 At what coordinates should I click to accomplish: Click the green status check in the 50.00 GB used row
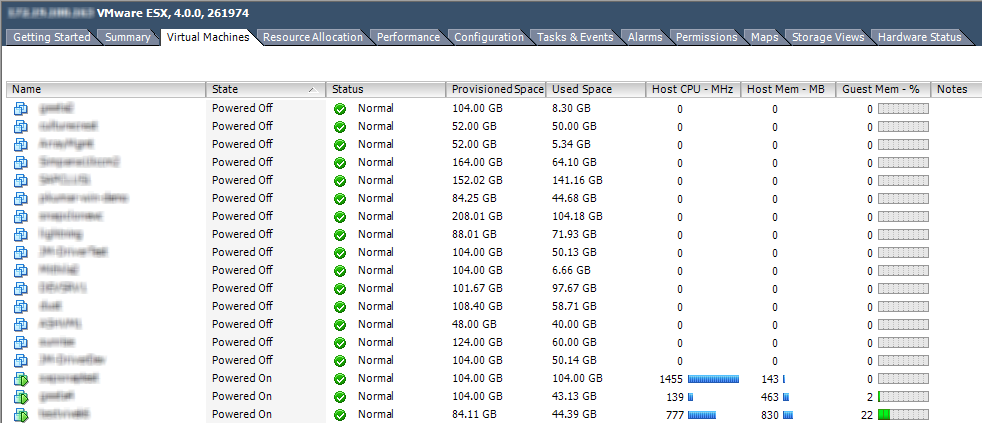340,127
